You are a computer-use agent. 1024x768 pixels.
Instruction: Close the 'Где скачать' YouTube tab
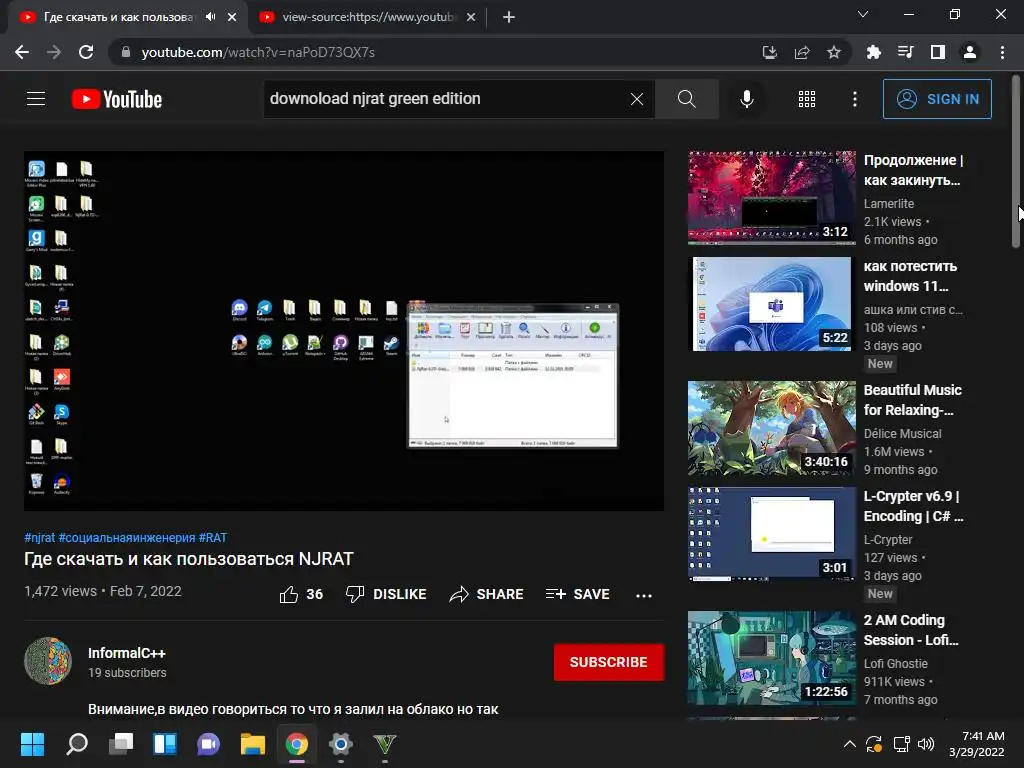(232, 17)
